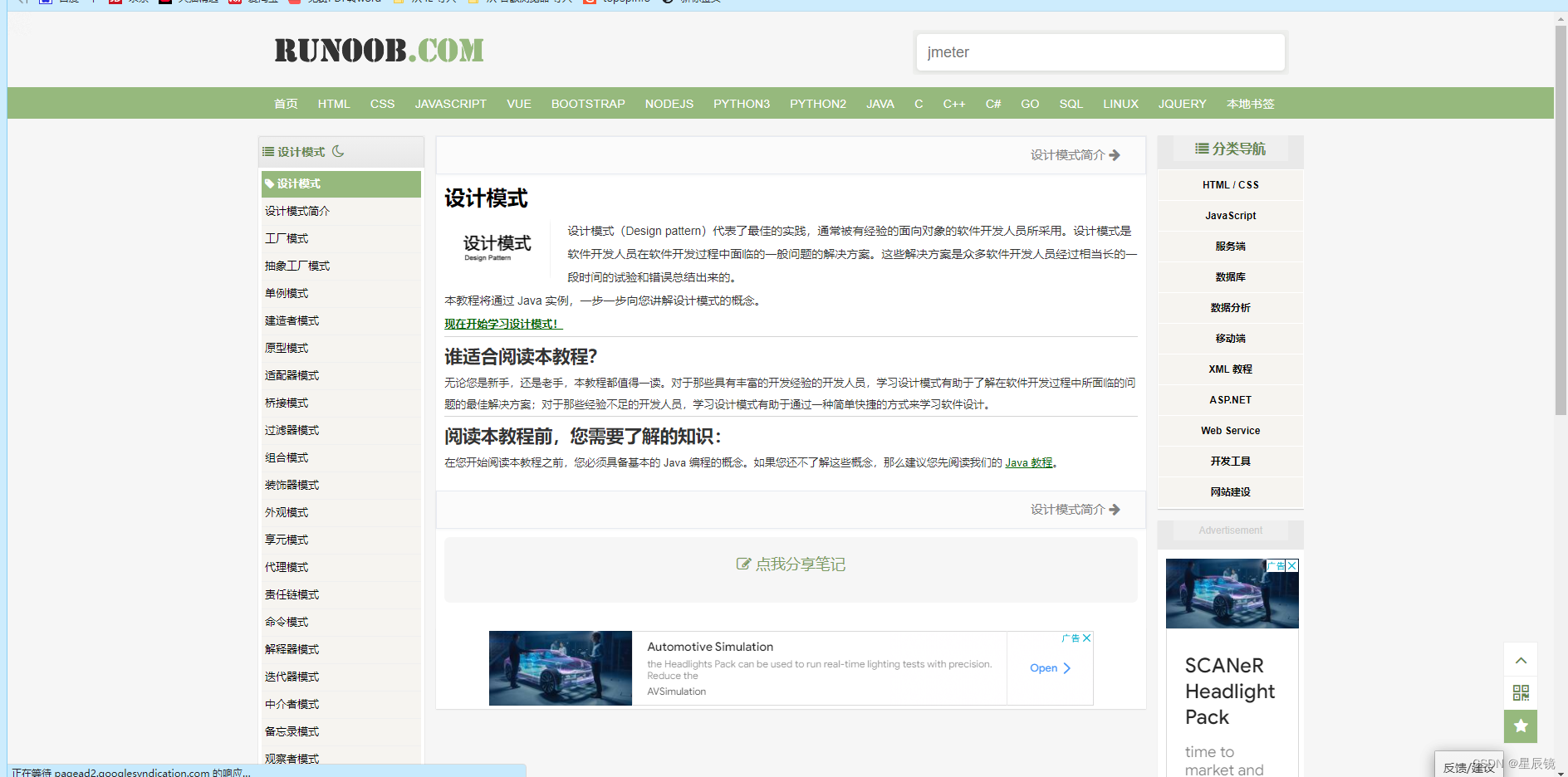
Task: Click the green star favorite icon
Action: click(x=1520, y=726)
